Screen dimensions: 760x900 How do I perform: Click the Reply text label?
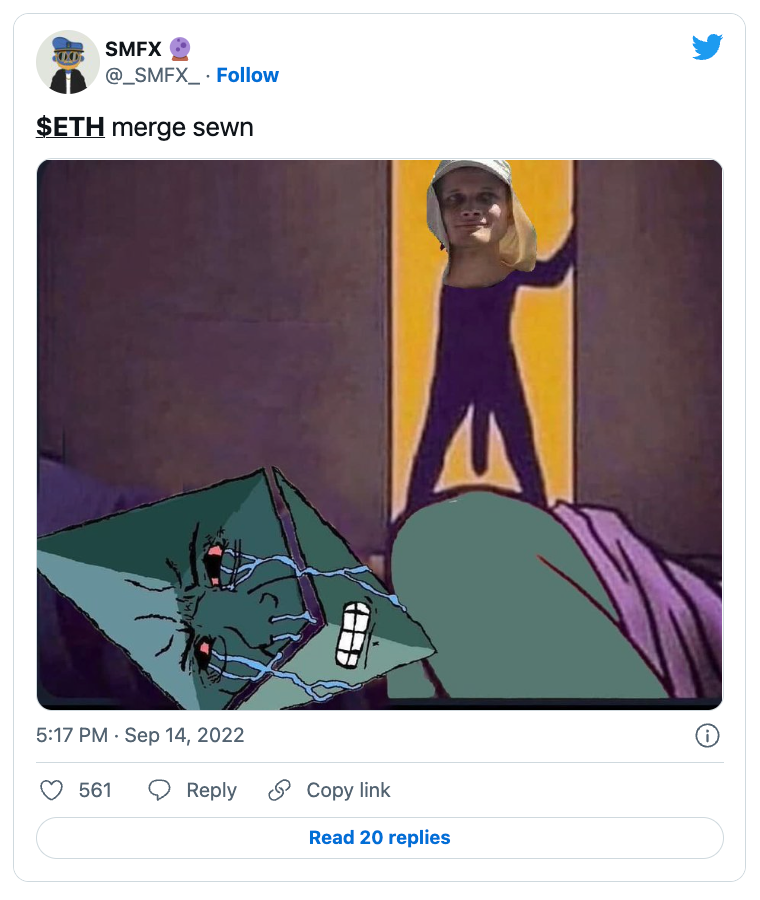211,790
